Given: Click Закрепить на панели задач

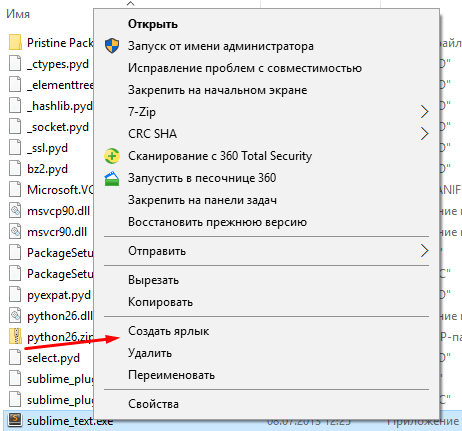Looking at the screenshot, I should pyautogui.click(x=202, y=200).
